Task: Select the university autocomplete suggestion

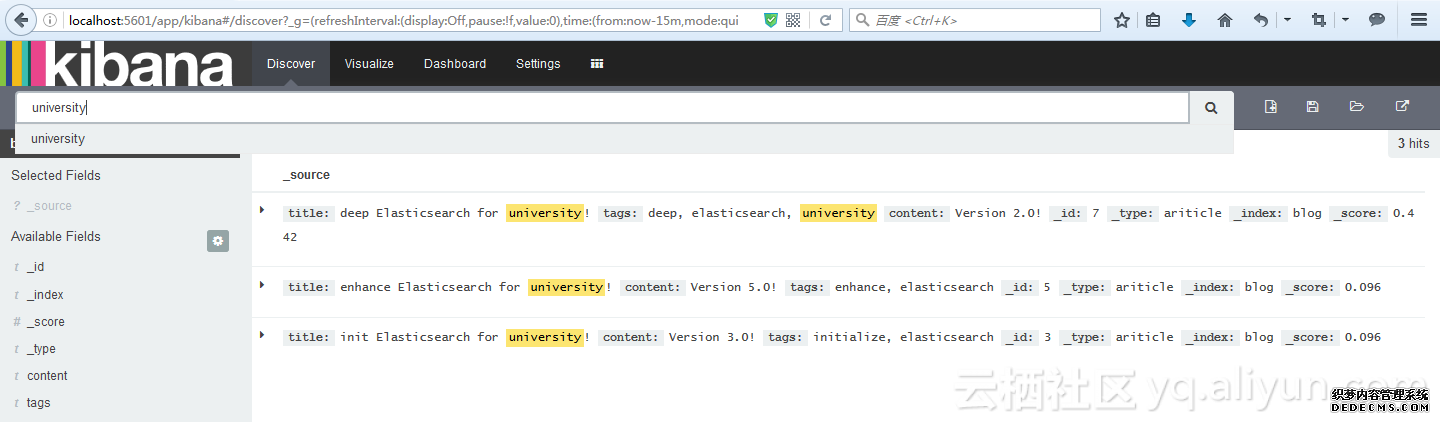Action: point(58,139)
